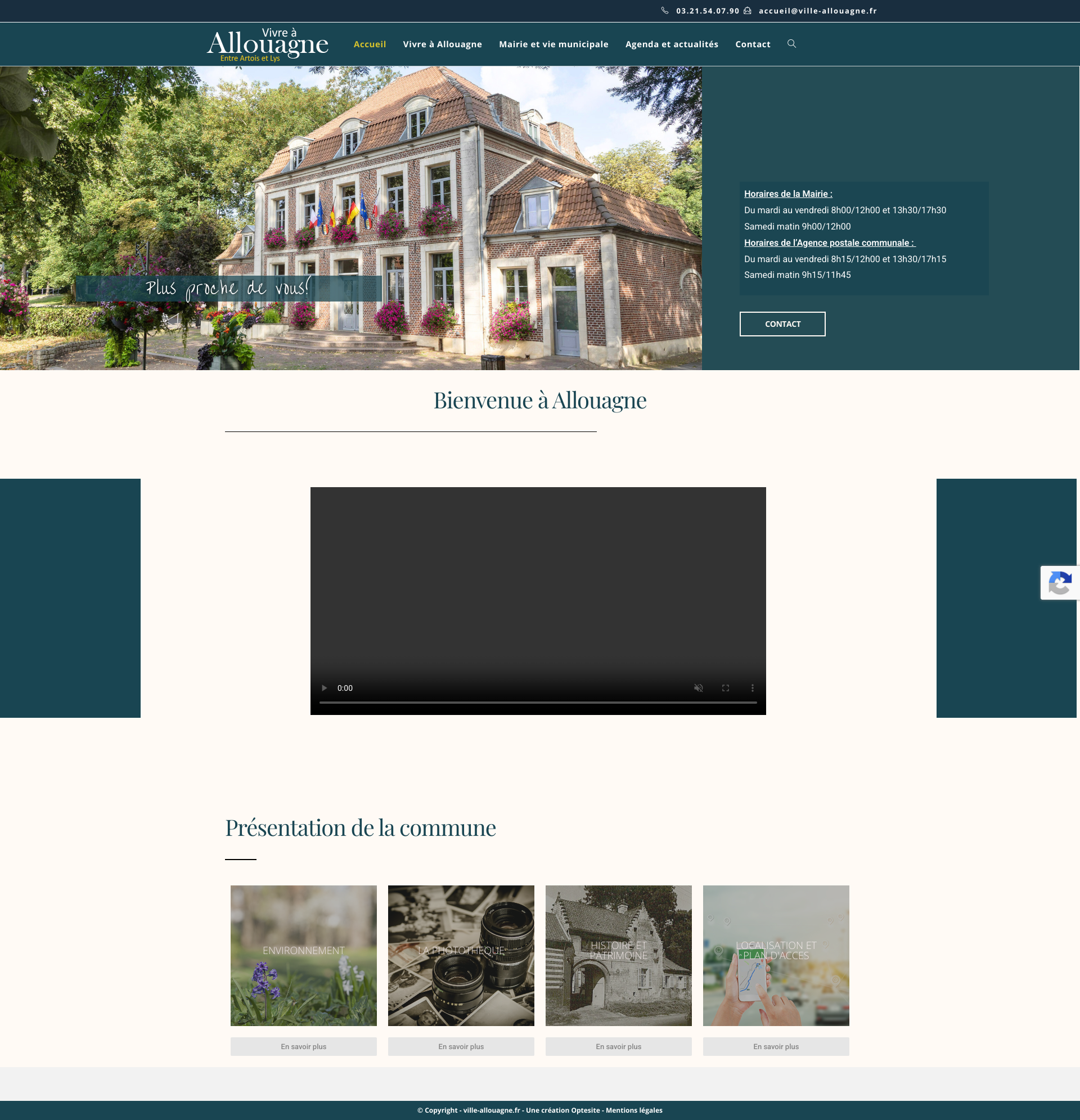Click En savoir plus under La Photothèque
This screenshot has width=1080, height=1120.
click(461, 1046)
